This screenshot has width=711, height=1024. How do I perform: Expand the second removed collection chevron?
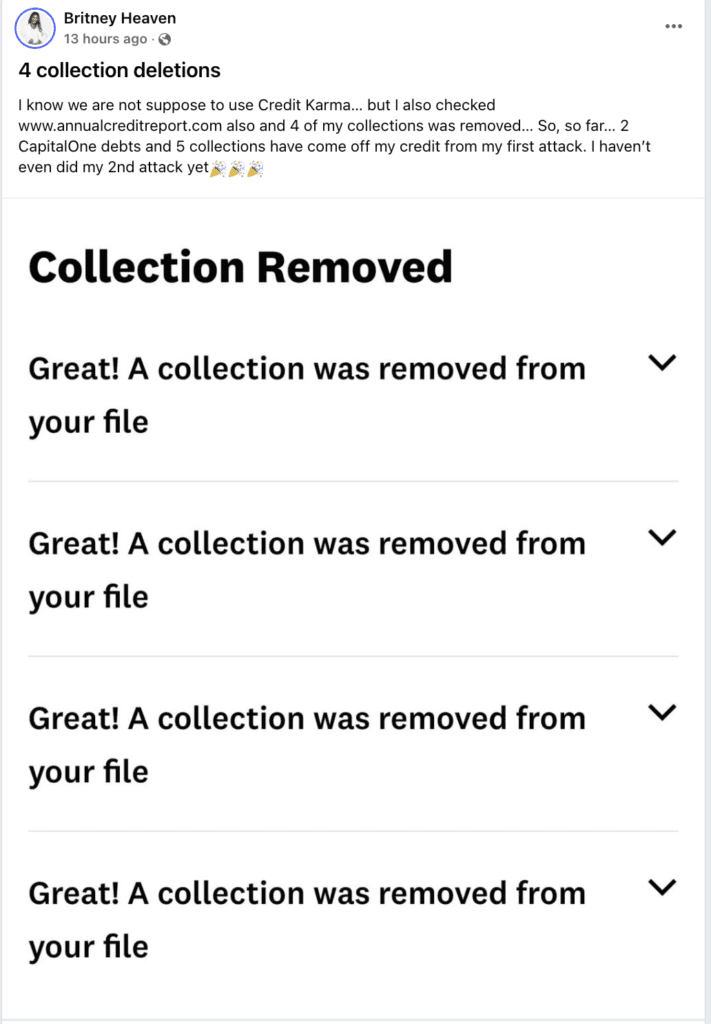pos(662,538)
